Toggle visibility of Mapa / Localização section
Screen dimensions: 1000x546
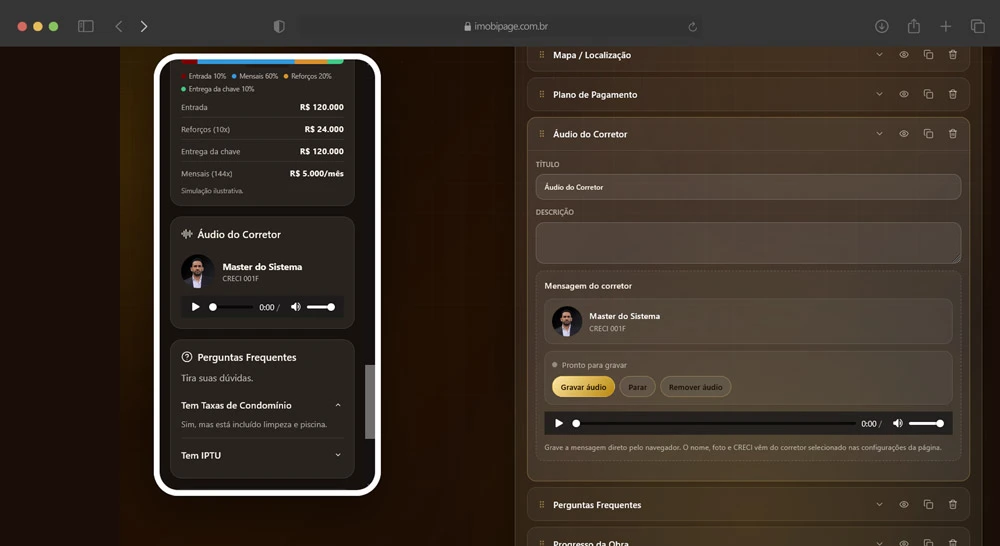coord(904,55)
